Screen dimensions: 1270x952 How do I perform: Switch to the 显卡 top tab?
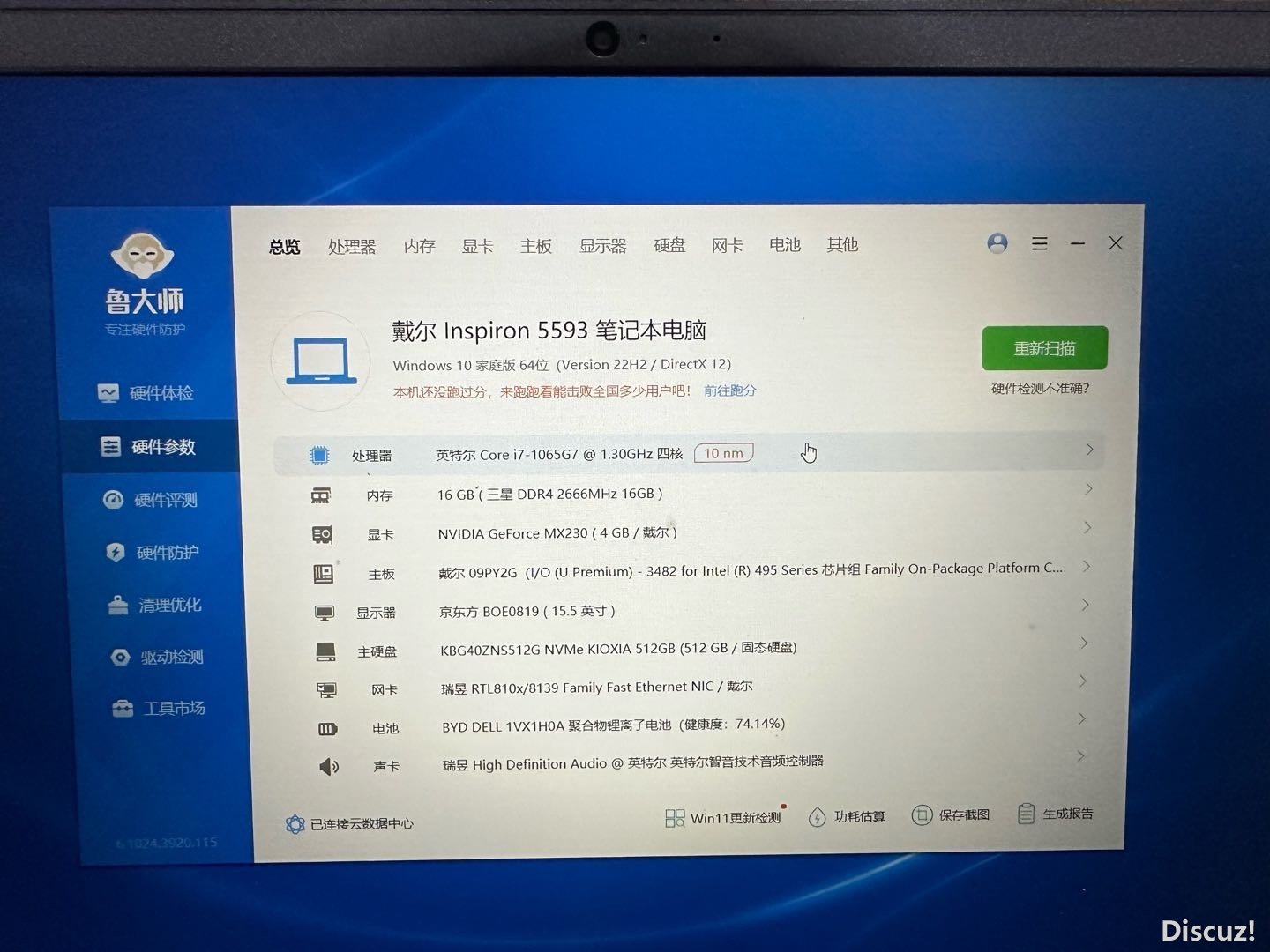(x=477, y=246)
